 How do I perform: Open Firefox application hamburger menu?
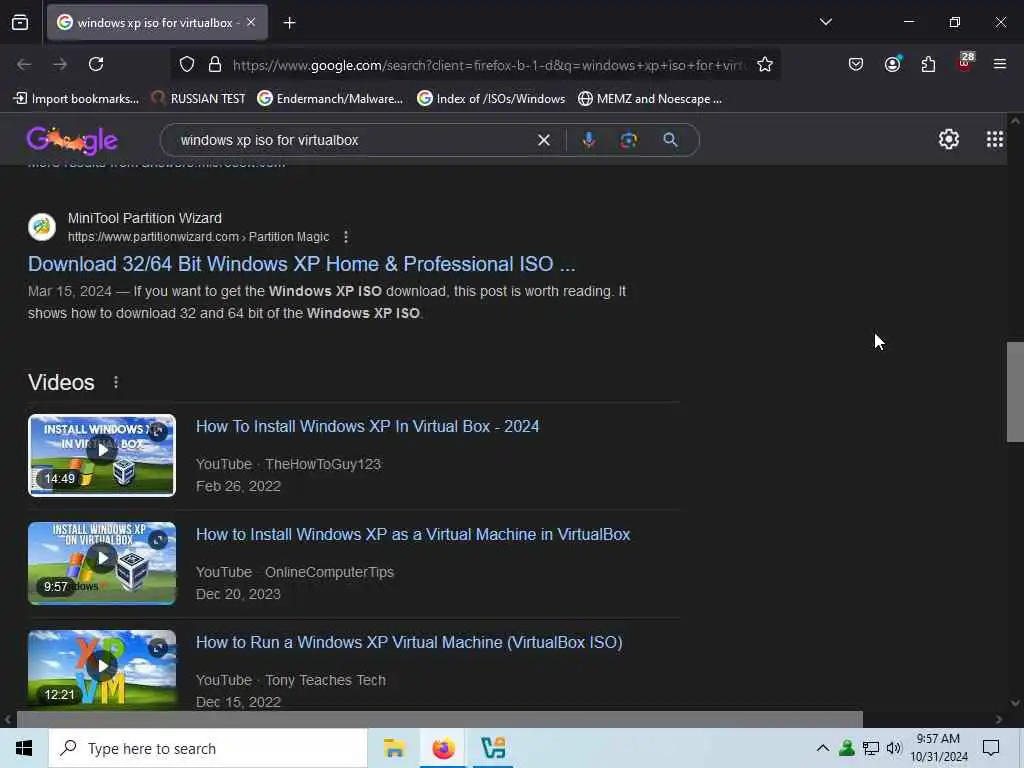pos(1000,64)
